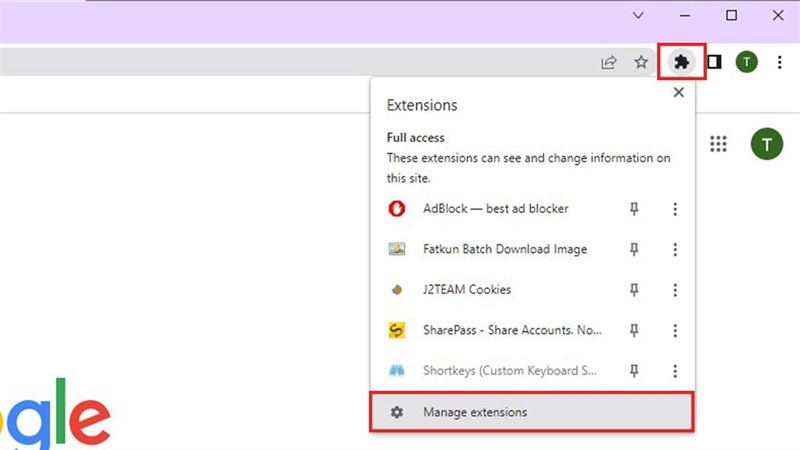
Task: Minimize the Chrome window
Action: pos(685,15)
